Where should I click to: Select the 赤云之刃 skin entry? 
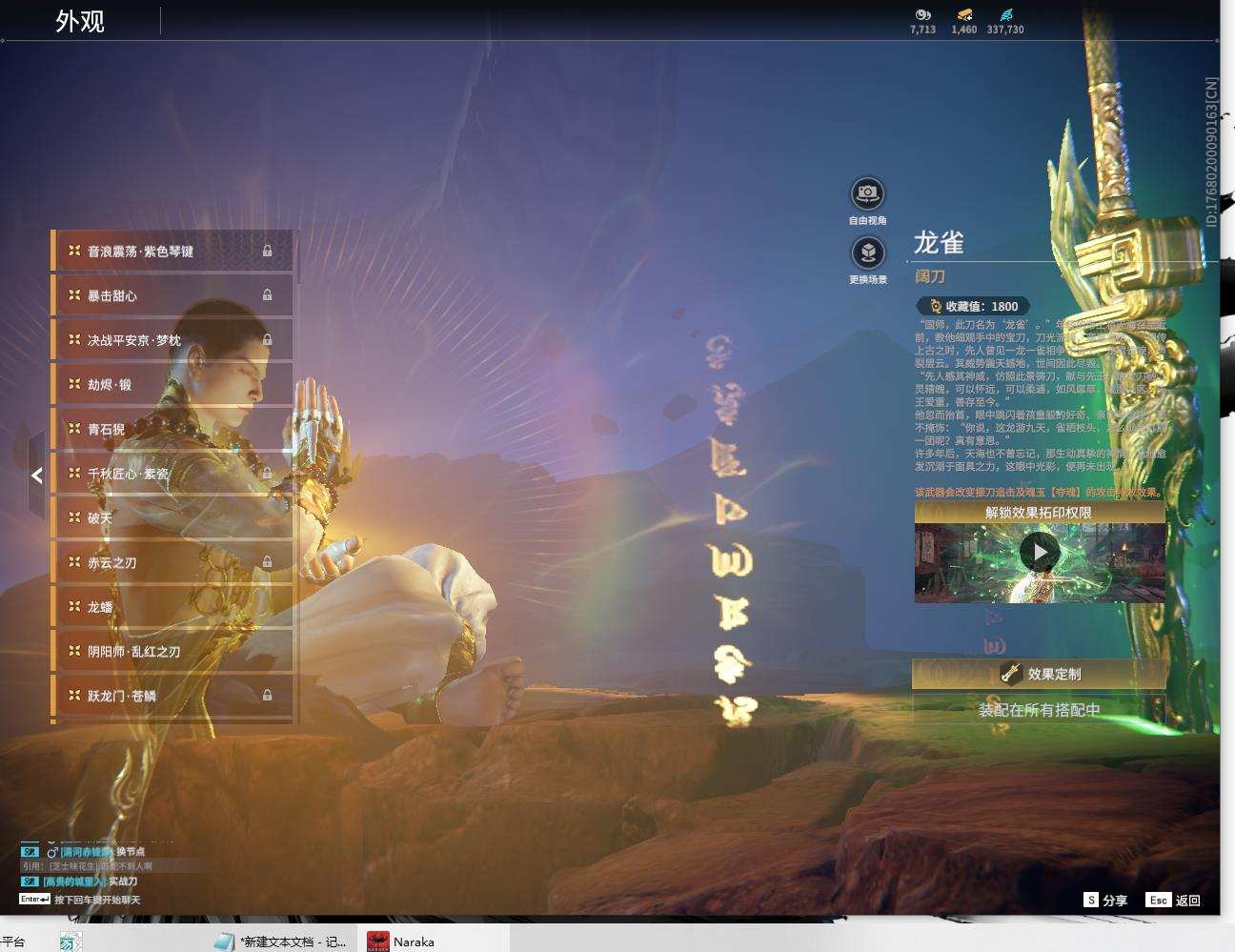tap(172, 562)
